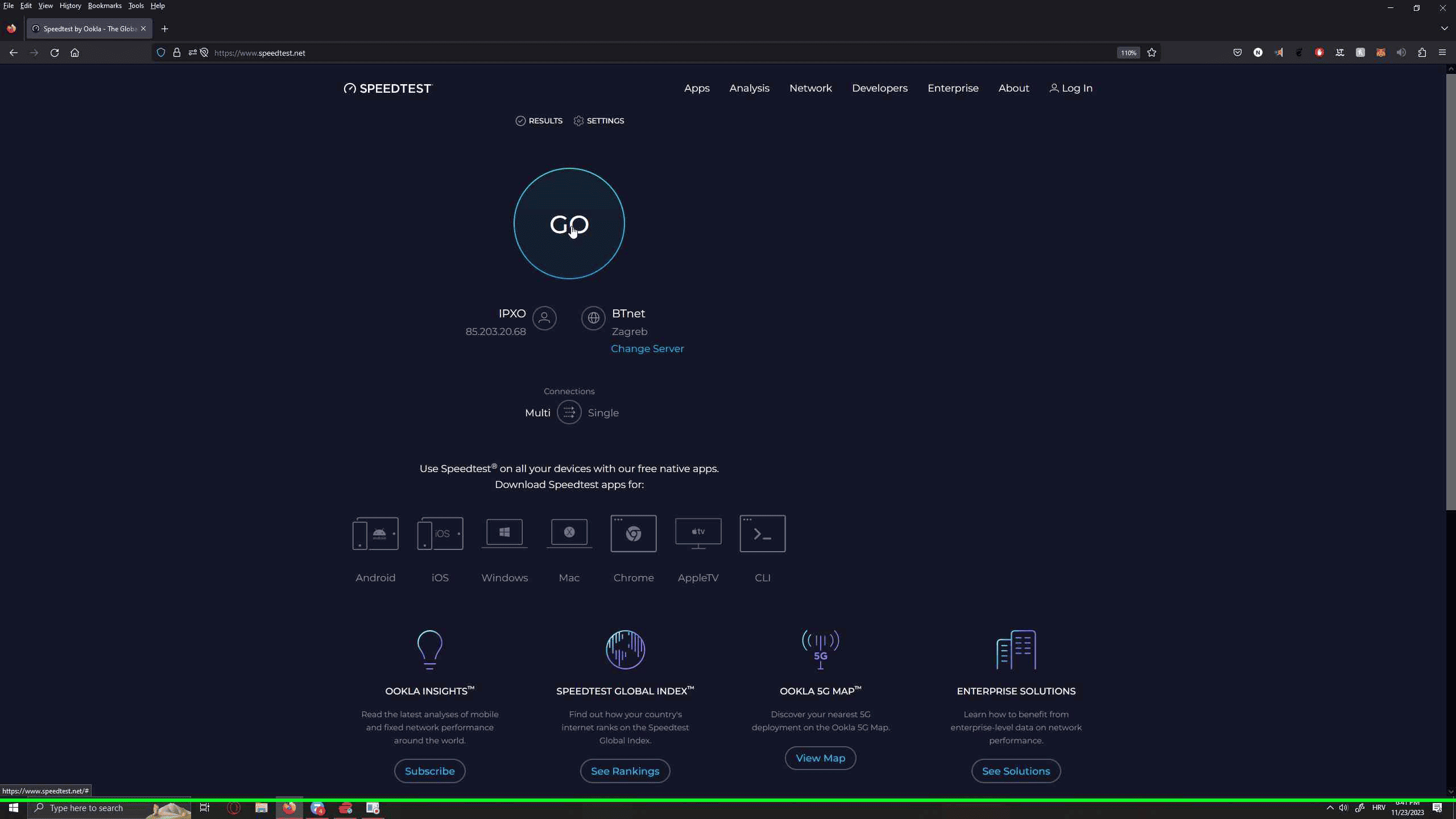
Task: Open Firefox application hamburger menu
Action: [x=1442, y=52]
